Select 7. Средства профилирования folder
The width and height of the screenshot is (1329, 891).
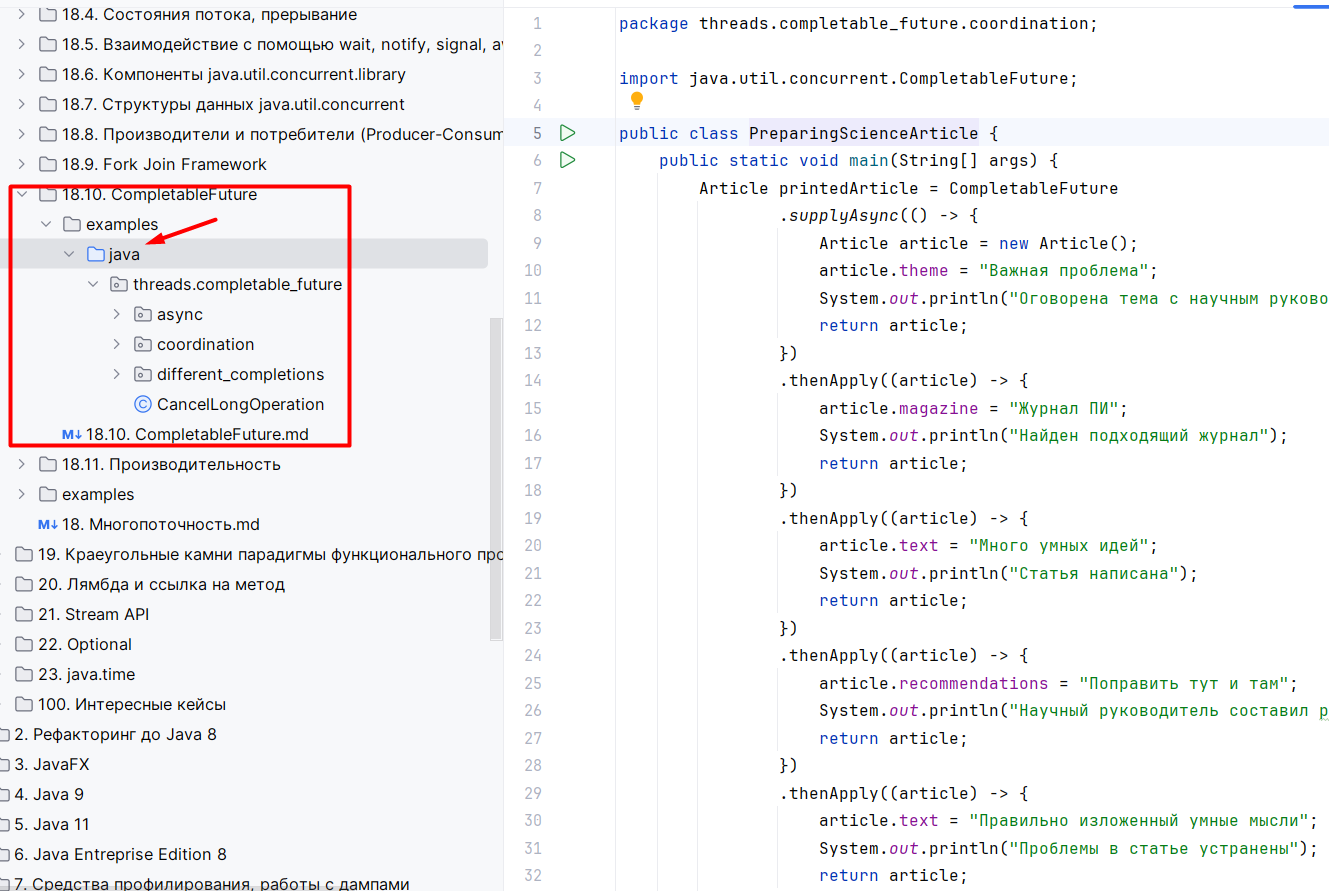(212, 884)
